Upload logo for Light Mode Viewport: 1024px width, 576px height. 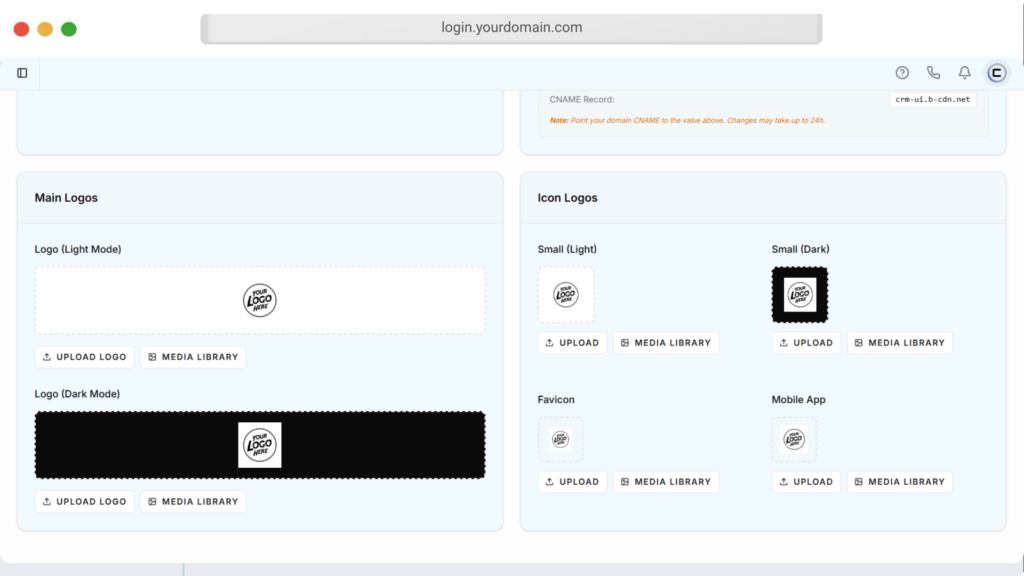[85, 357]
